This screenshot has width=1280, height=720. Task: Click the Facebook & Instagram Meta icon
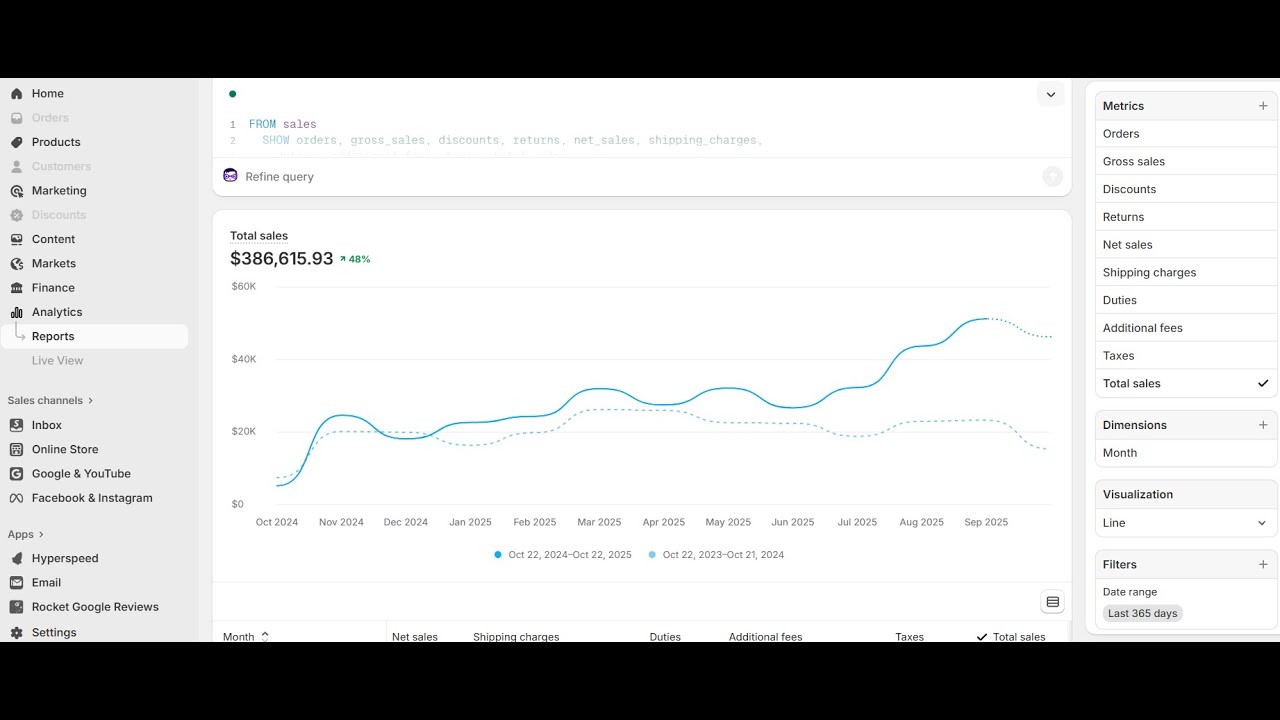click(16, 498)
